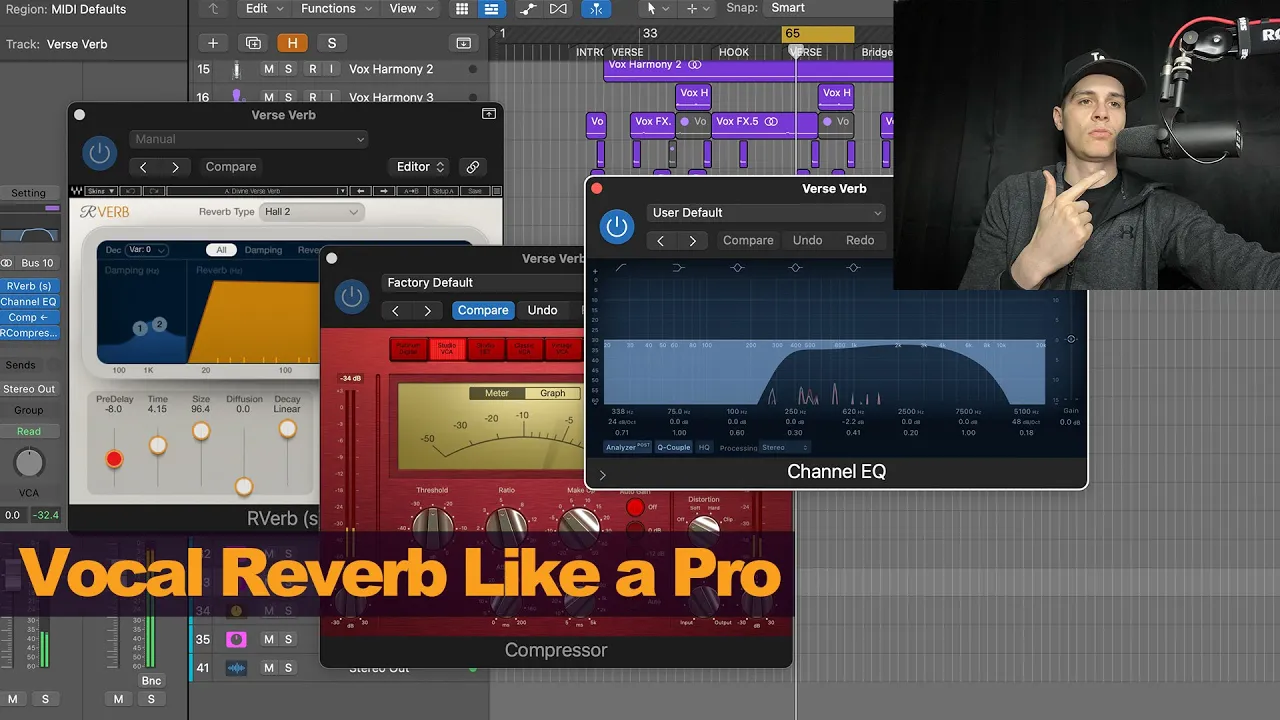1280x720 pixels.
Task: Click Compare in the RVerb plugin header
Action: pyautogui.click(x=231, y=167)
